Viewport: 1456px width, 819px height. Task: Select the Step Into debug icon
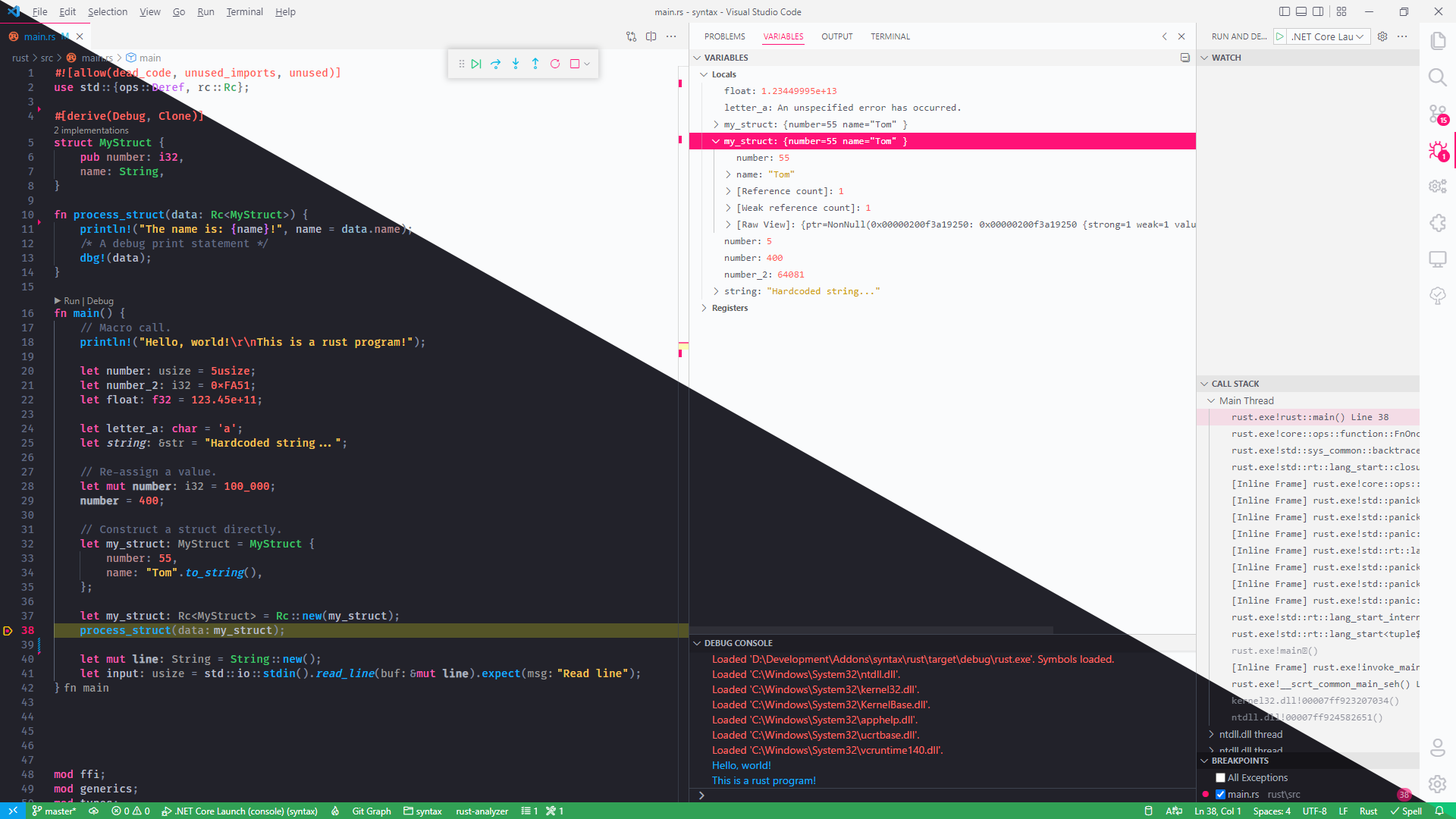pos(516,64)
